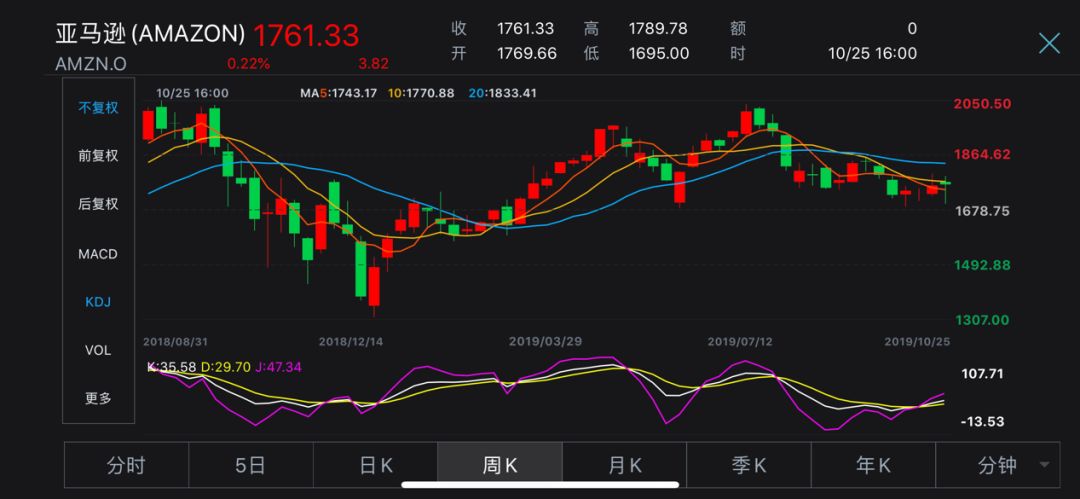
Task: Select 前复权 adjustment option
Action: point(98,156)
